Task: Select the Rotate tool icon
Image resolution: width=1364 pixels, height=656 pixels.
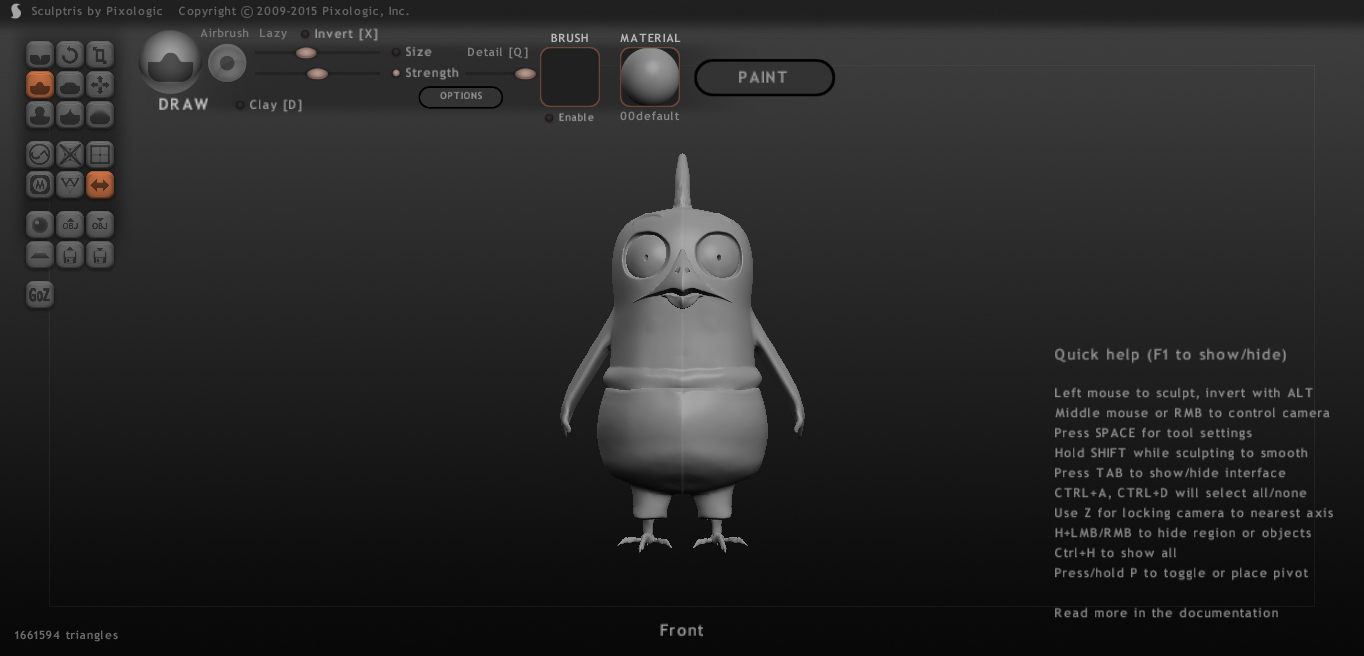Action: click(x=70, y=55)
